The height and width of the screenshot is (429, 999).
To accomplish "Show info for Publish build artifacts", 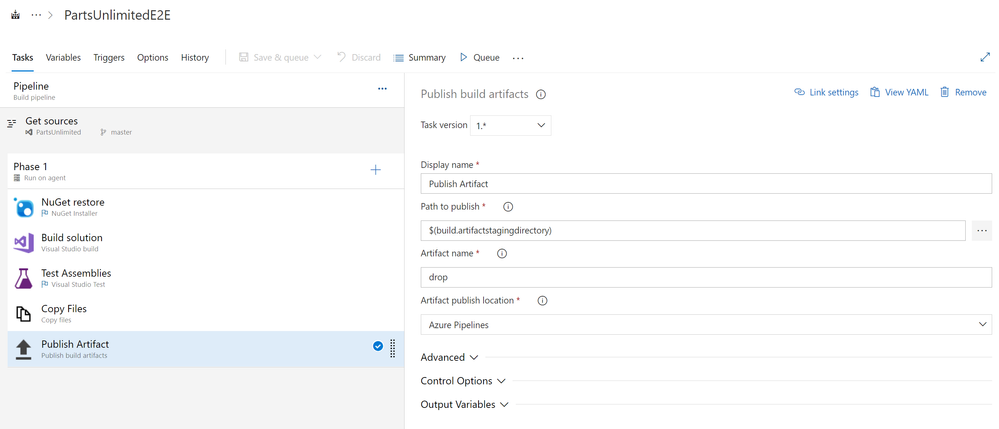I will tap(541, 94).
